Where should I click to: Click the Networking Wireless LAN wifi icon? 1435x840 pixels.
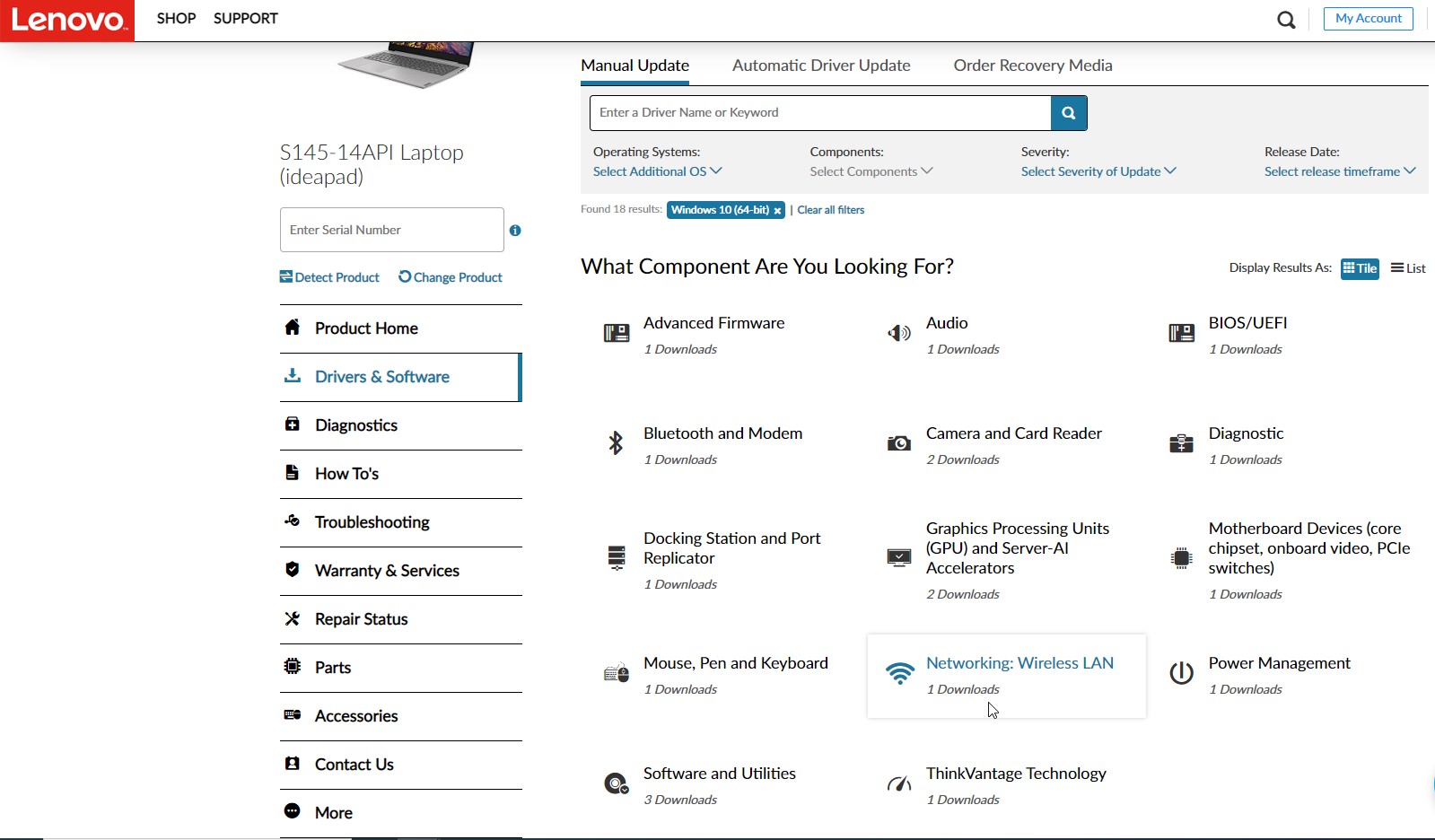[x=898, y=671]
